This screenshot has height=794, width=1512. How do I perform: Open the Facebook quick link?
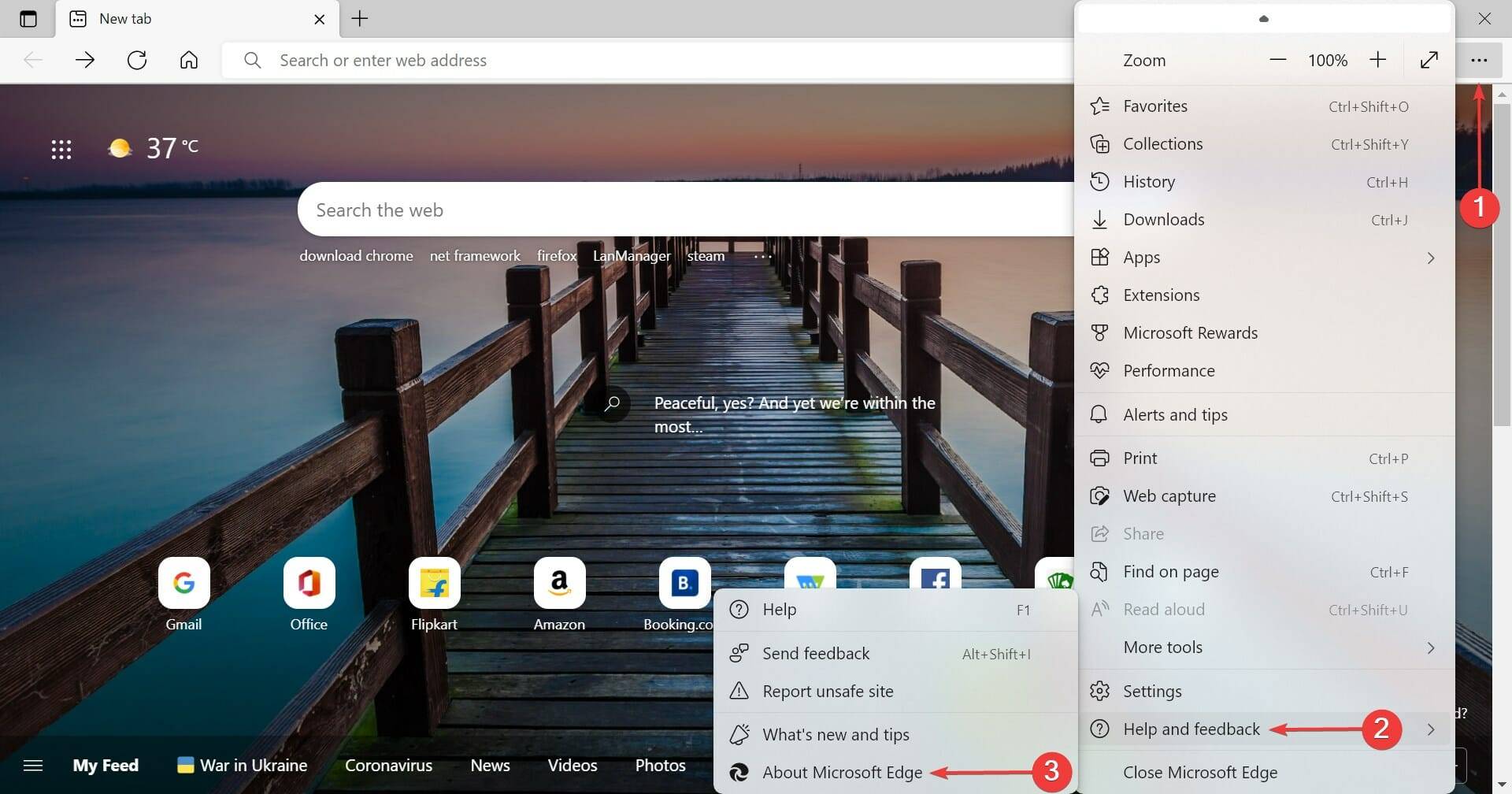pos(935,581)
